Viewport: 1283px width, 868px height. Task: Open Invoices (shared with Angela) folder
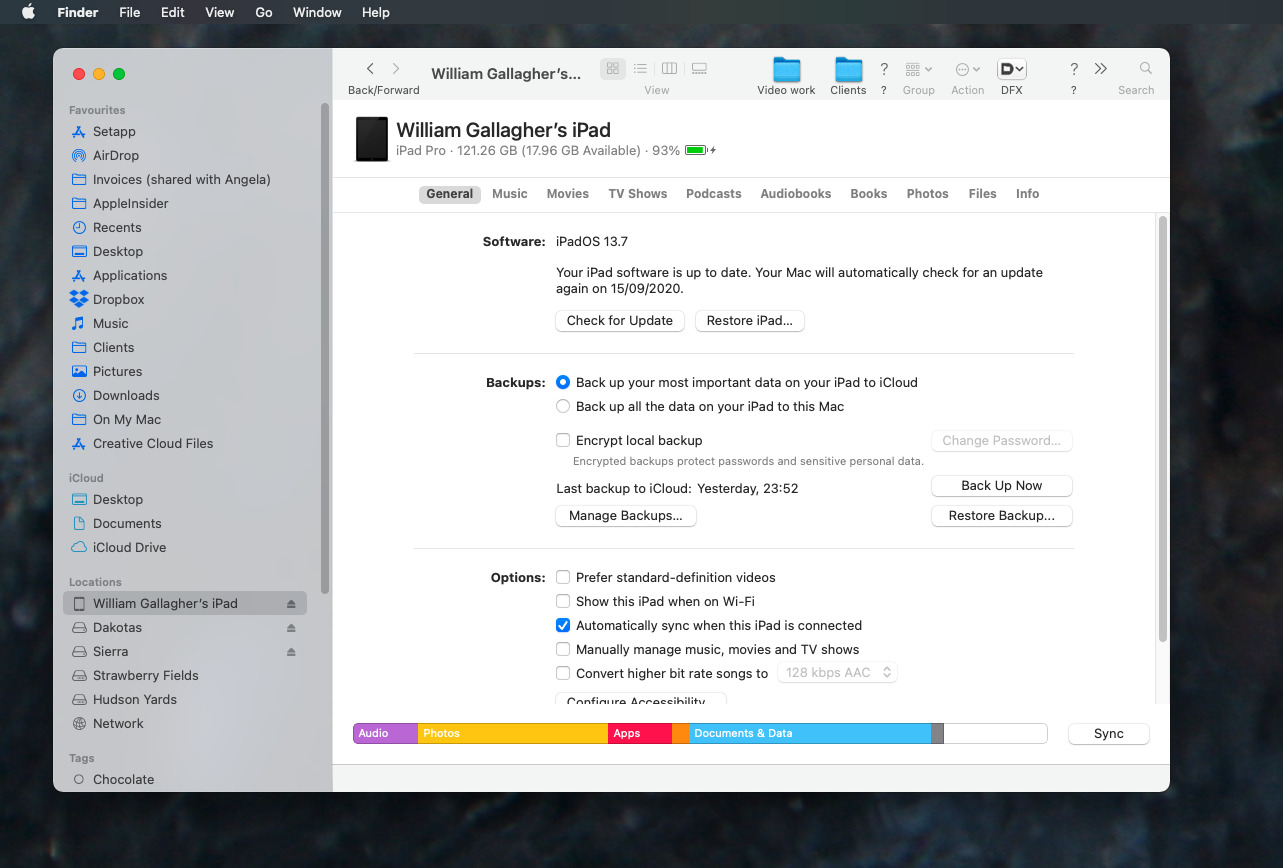171,179
